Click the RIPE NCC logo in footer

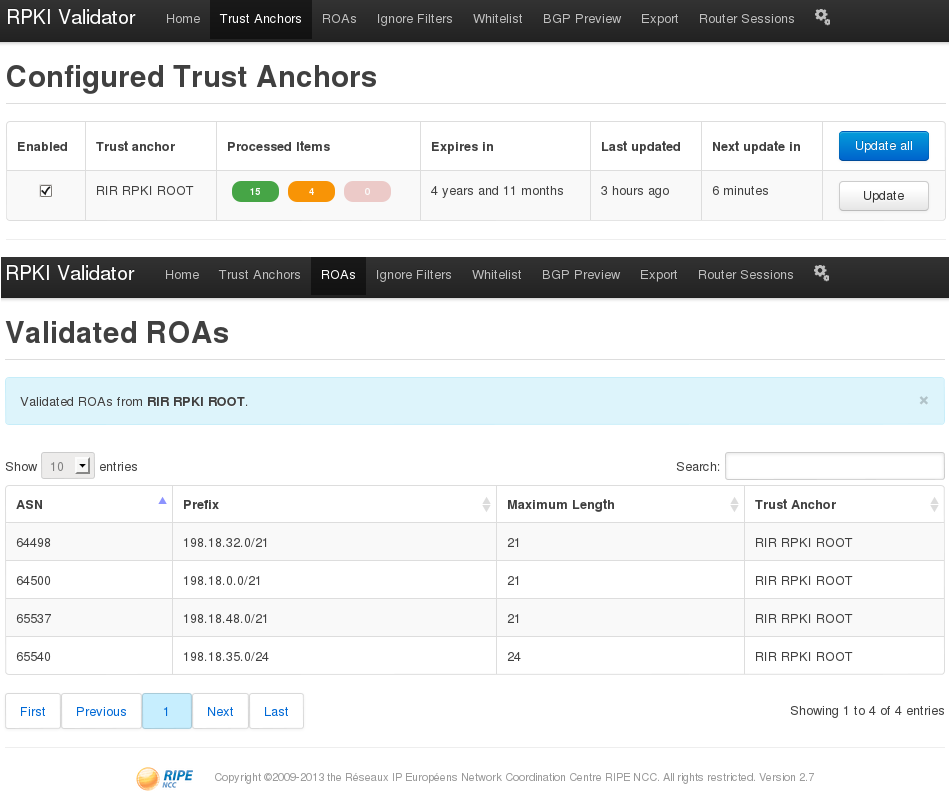[x=165, y=778]
